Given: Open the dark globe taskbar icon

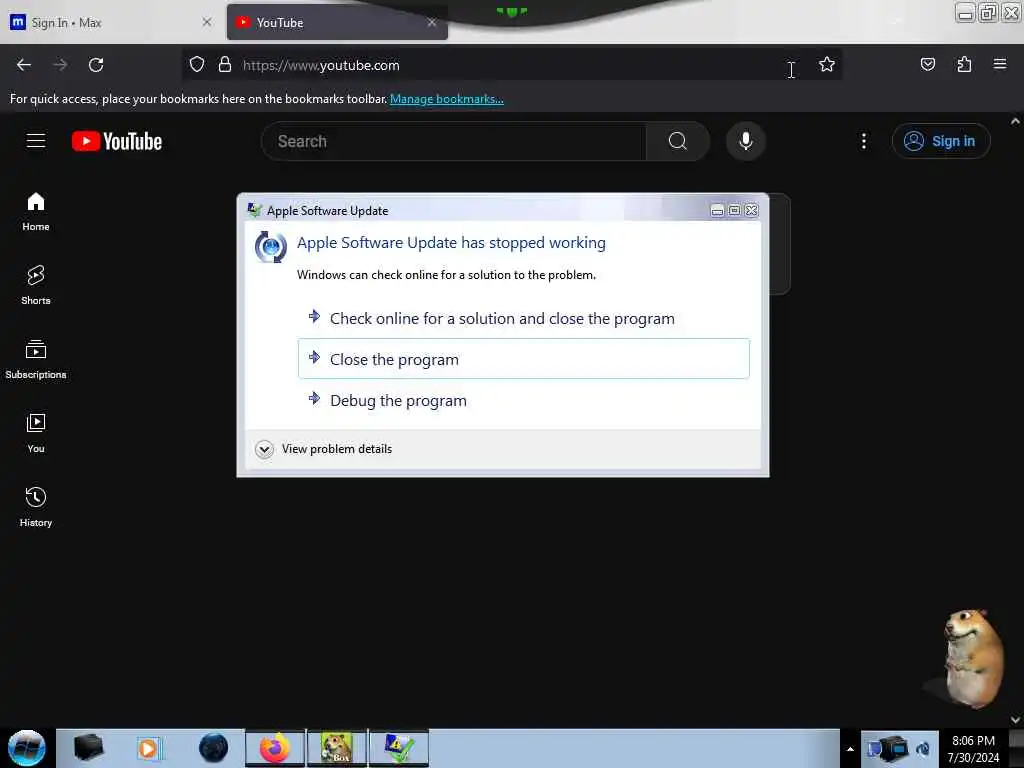Looking at the screenshot, I should [x=213, y=748].
